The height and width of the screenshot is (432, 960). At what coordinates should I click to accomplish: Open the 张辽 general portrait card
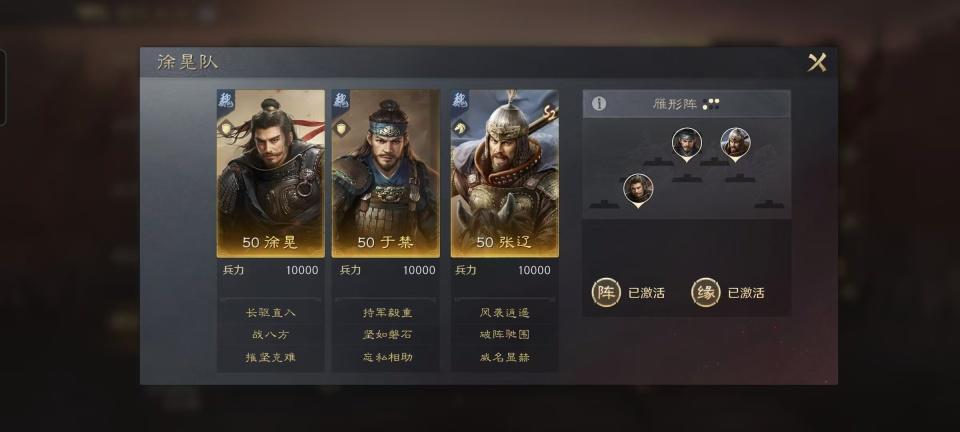coord(504,173)
